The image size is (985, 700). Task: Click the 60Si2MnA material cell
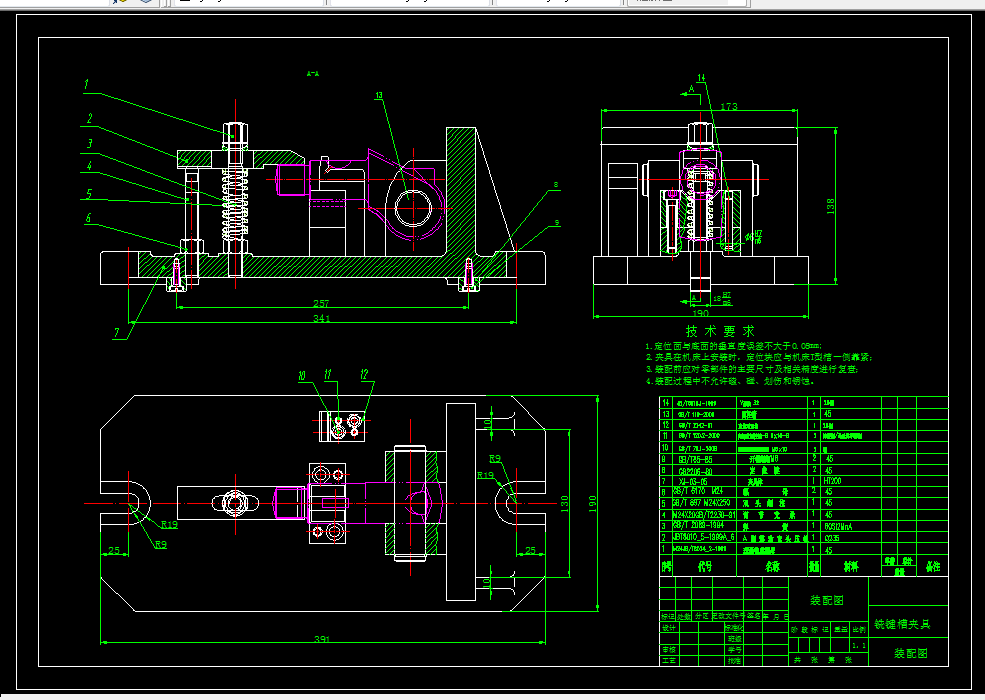tap(837, 527)
